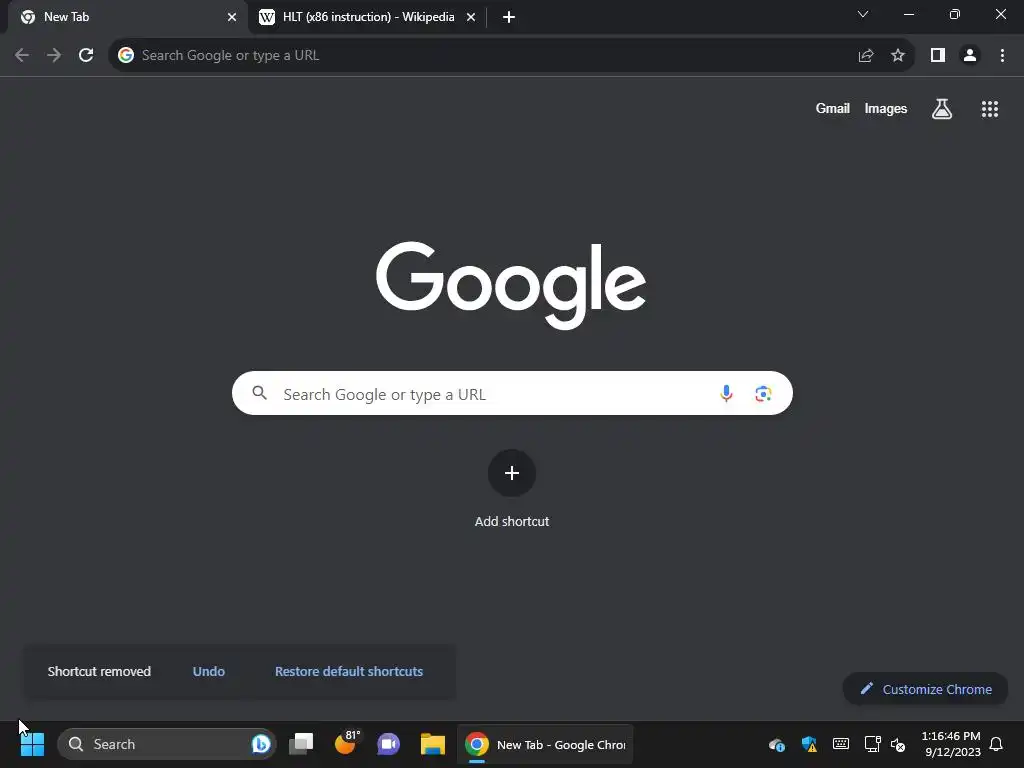Open Task View on the taskbar

(x=301, y=744)
